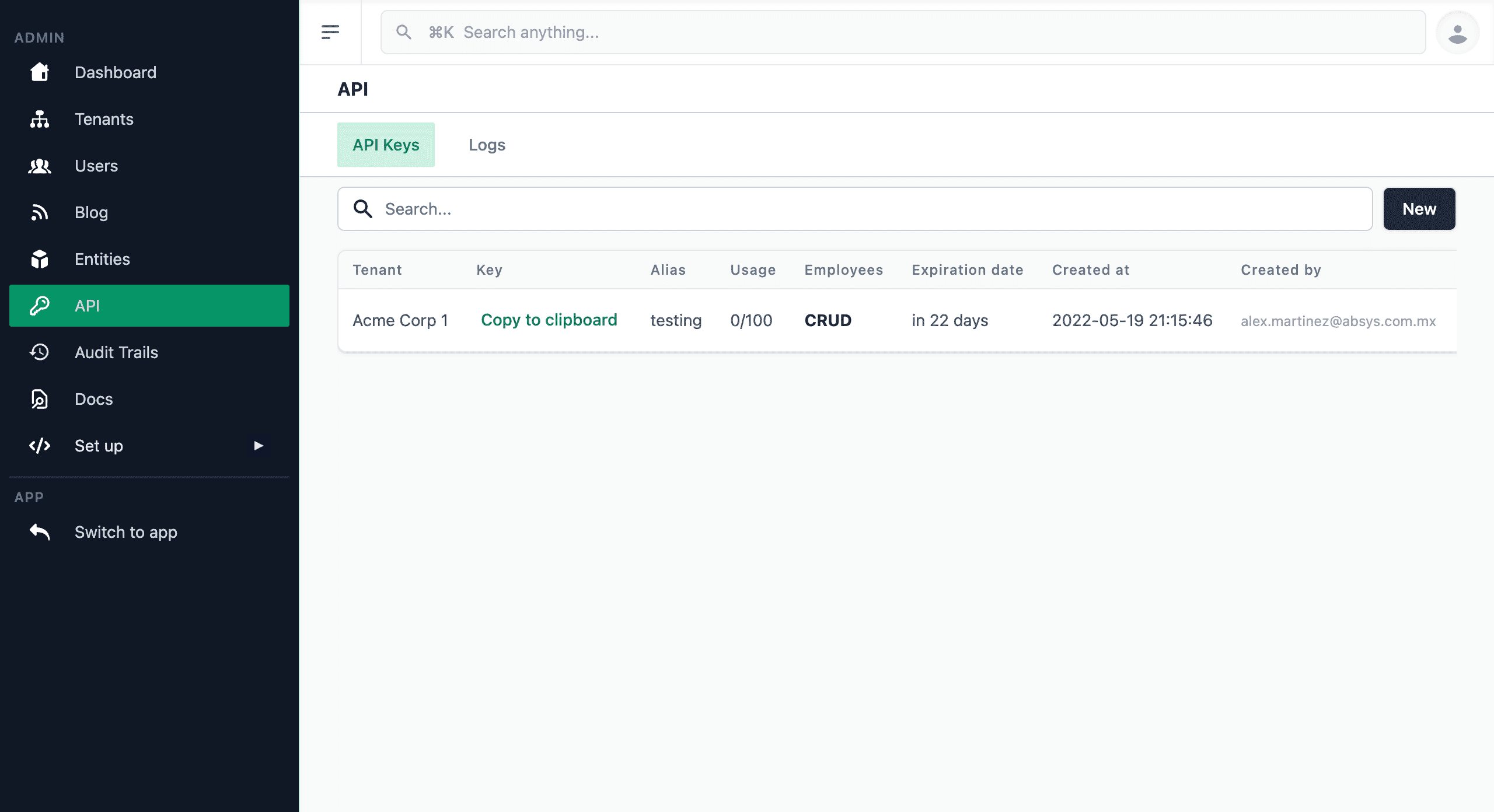Click the 'testing' alias cell
The image size is (1494, 812).
tap(676, 320)
